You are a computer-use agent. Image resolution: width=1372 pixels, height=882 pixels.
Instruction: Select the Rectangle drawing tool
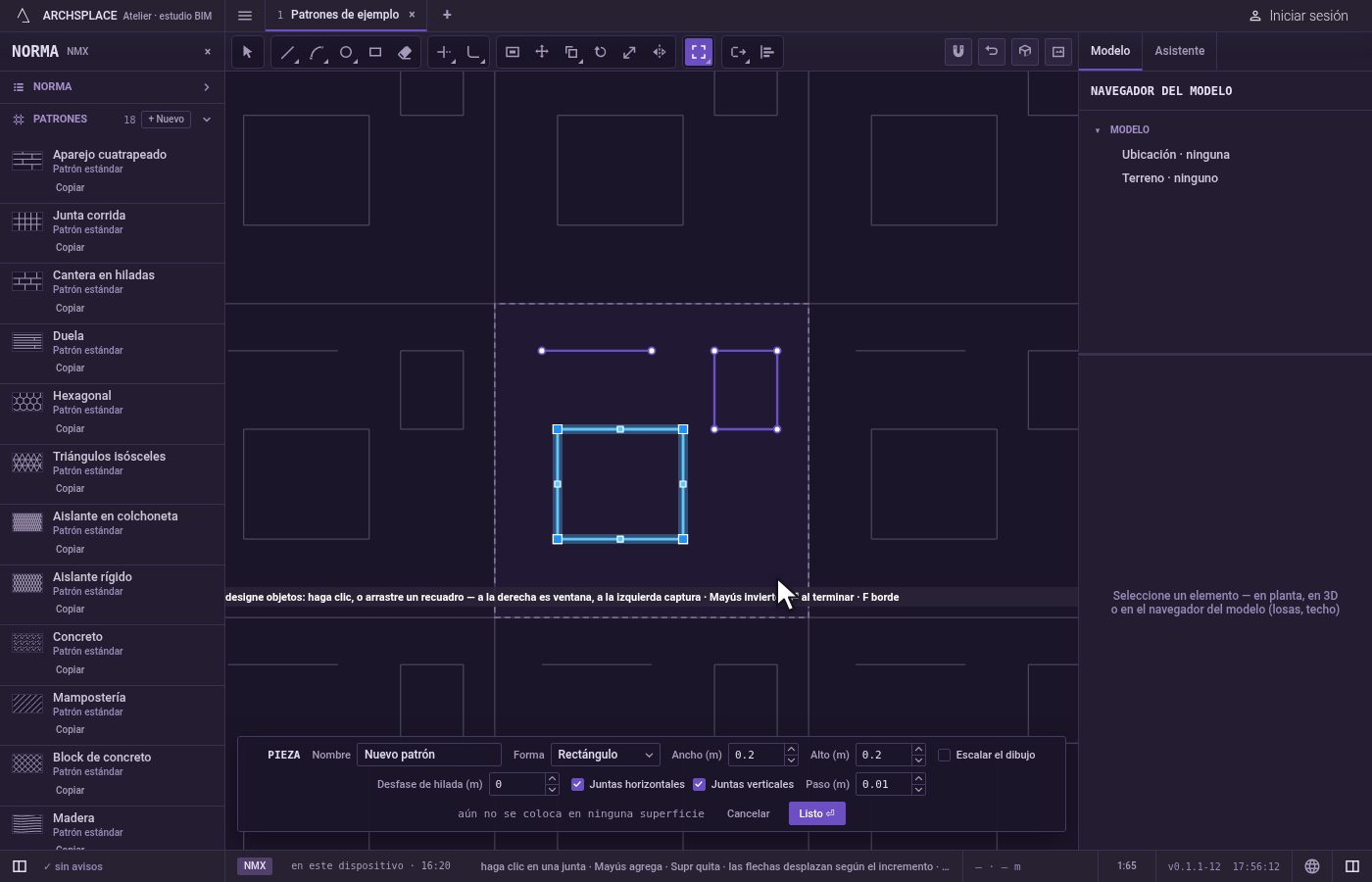coord(375,52)
